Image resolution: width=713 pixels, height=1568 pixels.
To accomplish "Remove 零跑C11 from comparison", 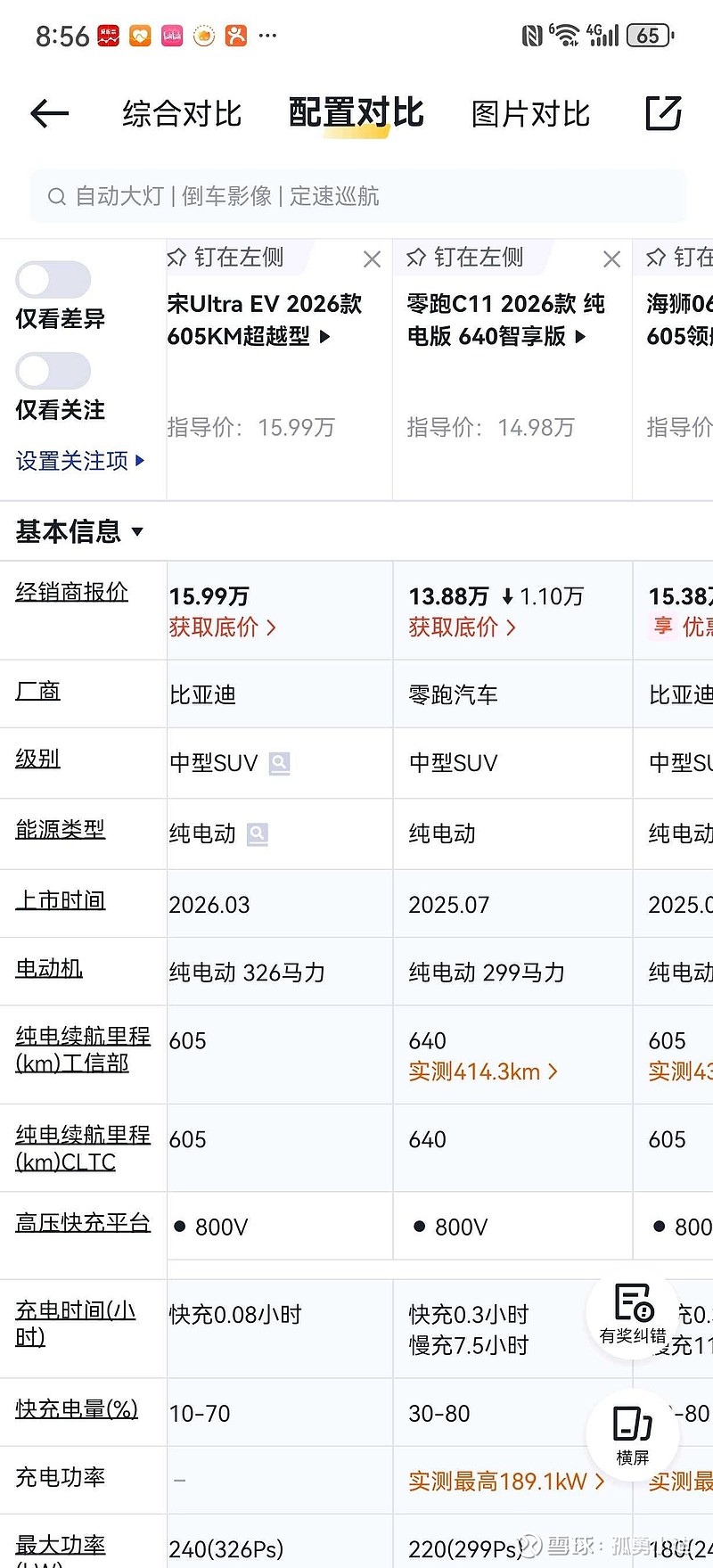I will click(611, 259).
